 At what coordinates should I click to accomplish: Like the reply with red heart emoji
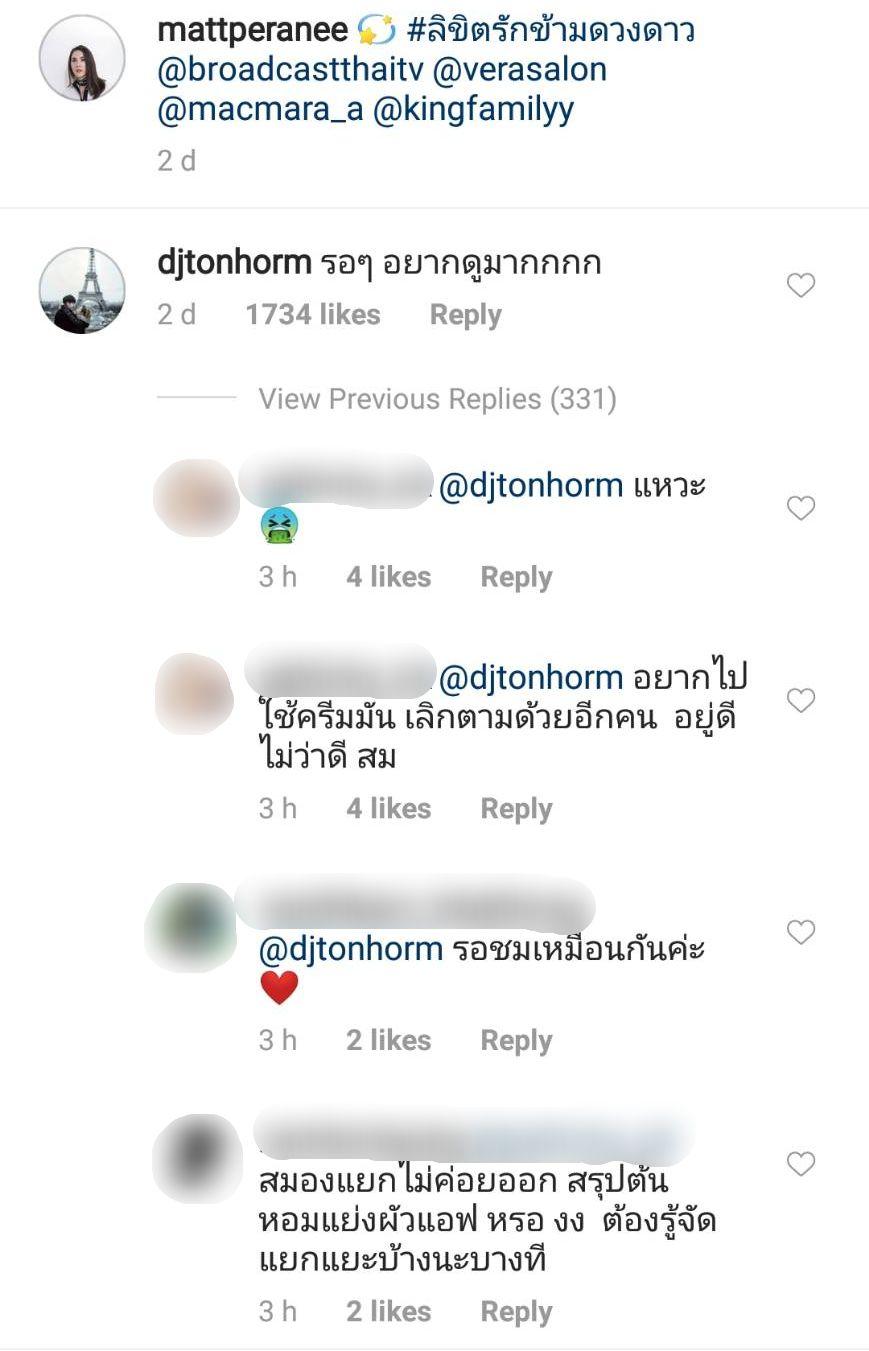coord(800,932)
